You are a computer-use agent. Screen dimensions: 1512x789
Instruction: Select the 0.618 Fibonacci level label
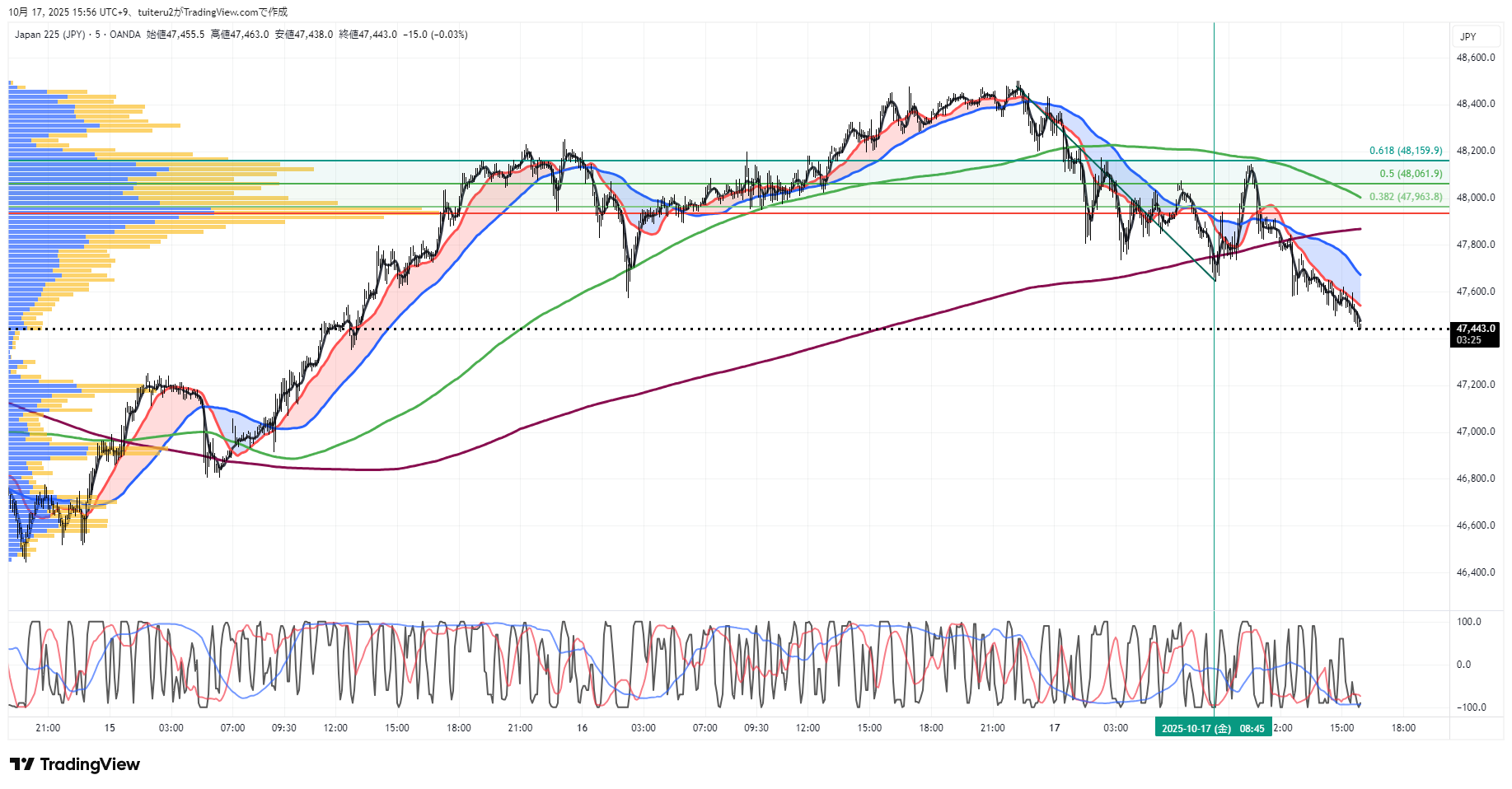pyautogui.click(x=1405, y=151)
